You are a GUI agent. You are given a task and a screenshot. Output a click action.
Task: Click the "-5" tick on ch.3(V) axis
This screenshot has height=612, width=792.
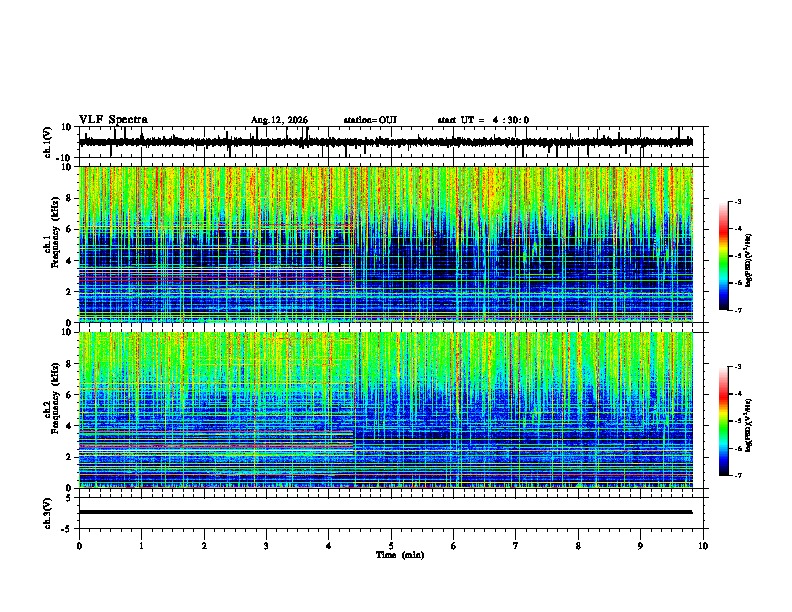67,529
